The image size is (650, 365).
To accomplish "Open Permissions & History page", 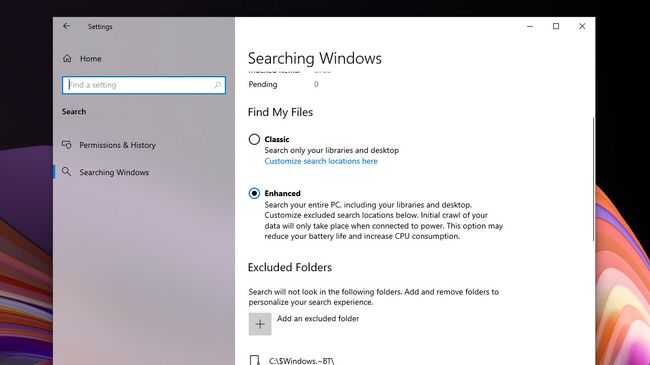I will tap(117, 145).
